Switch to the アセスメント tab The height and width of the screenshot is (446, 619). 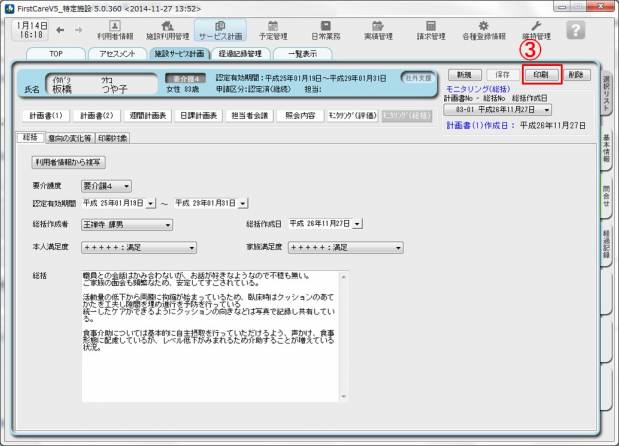117,54
